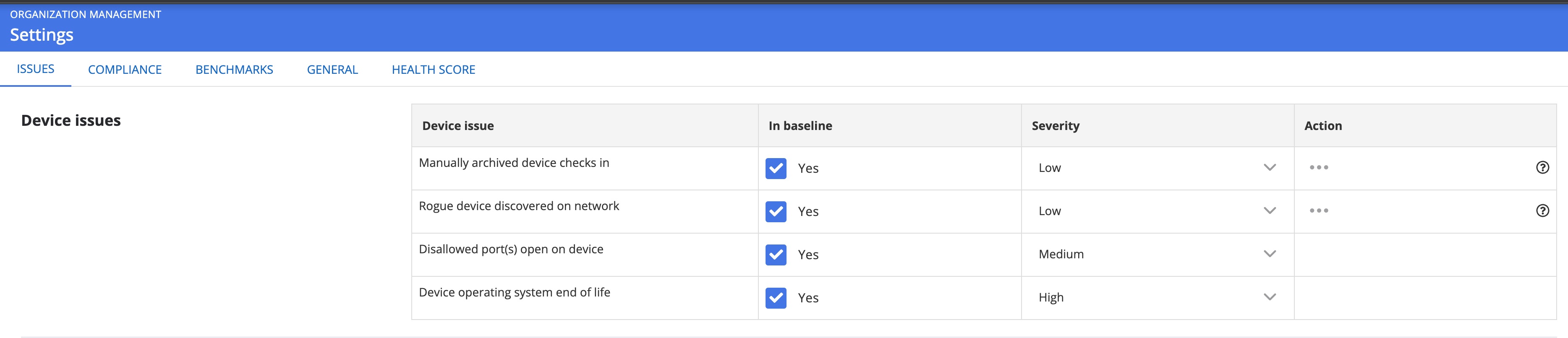
Task: Toggle baseline for operating system end of life
Action: (776, 298)
